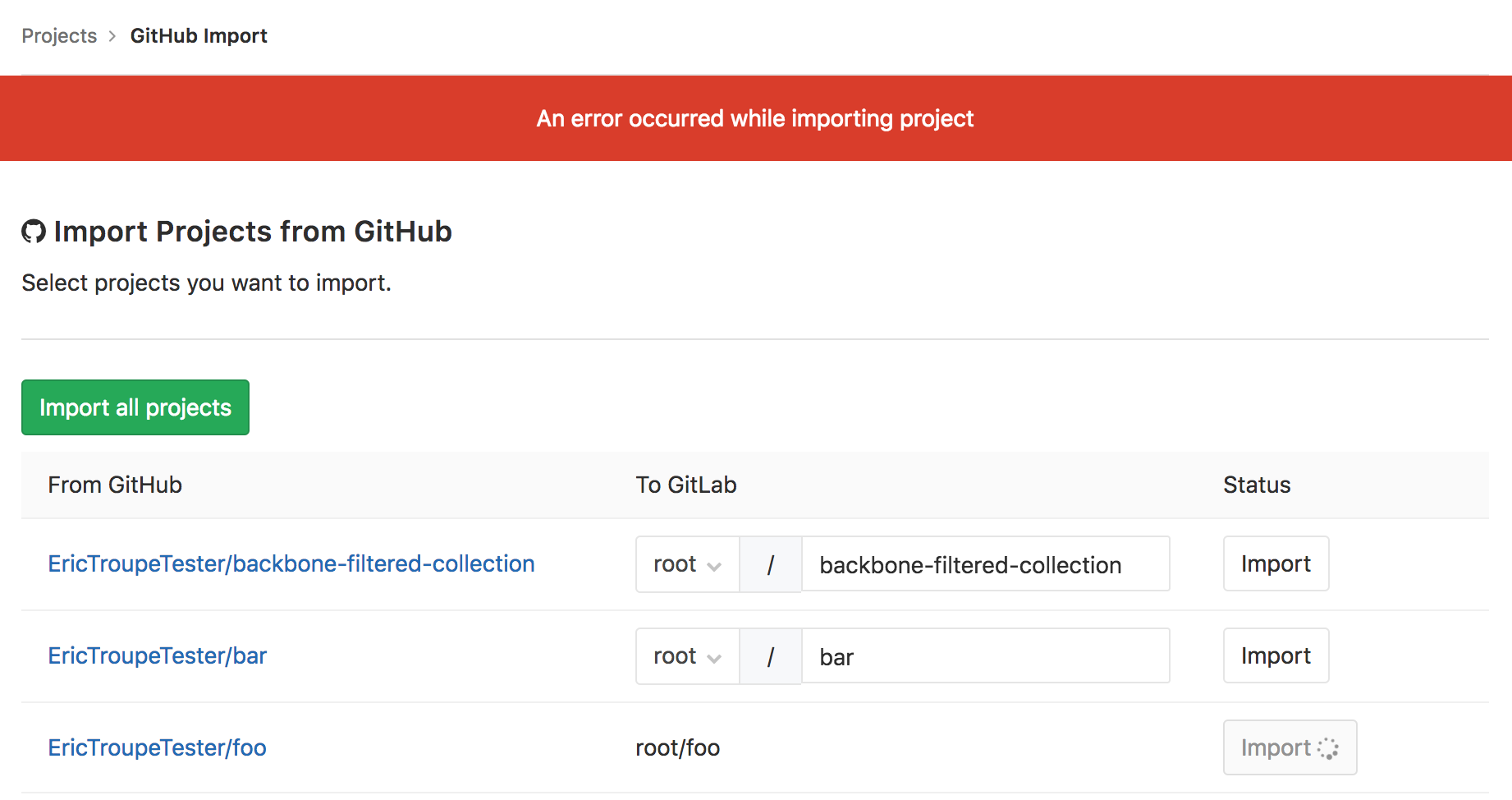
Task: Click the breadcrumb arrow separator after Projects
Action: tap(112, 36)
